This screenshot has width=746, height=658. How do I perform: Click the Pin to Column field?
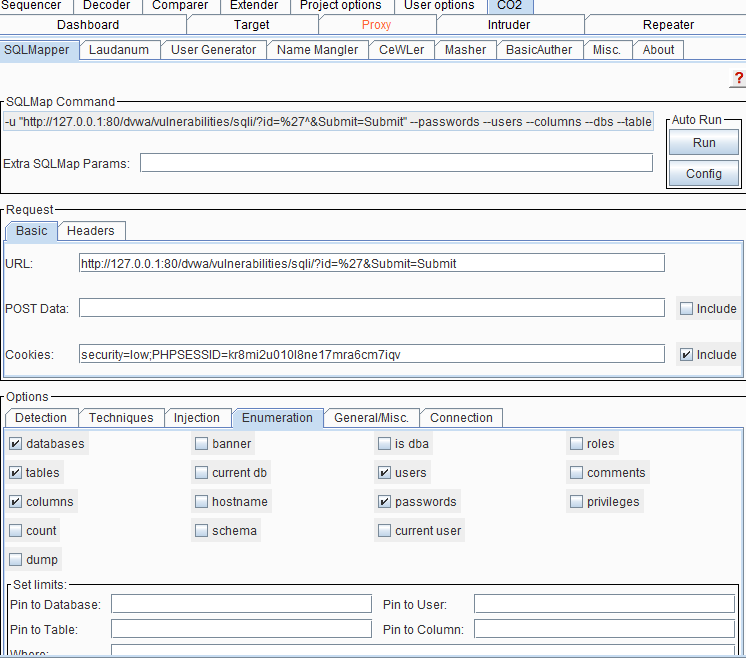coord(605,629)
